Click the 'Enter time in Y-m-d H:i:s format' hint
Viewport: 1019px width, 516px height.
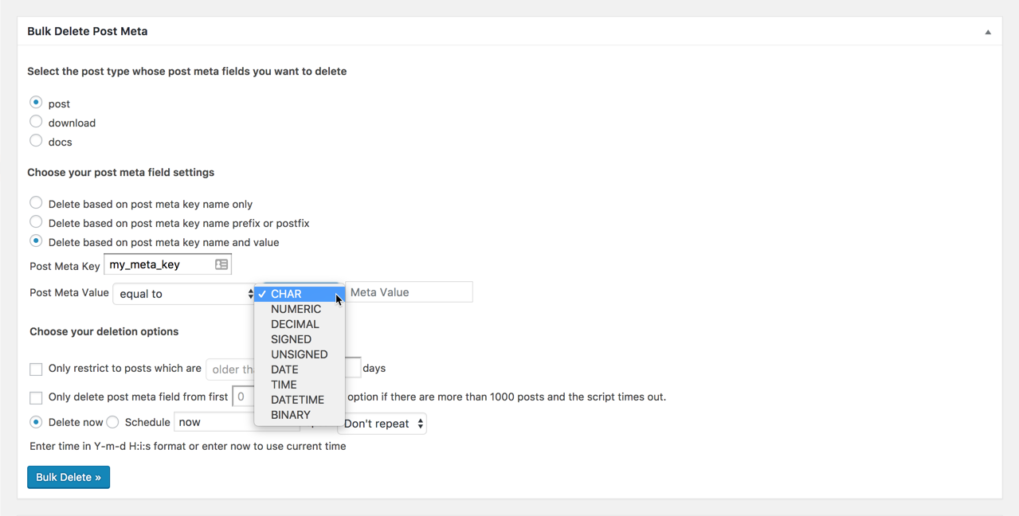tap(188, 446)
